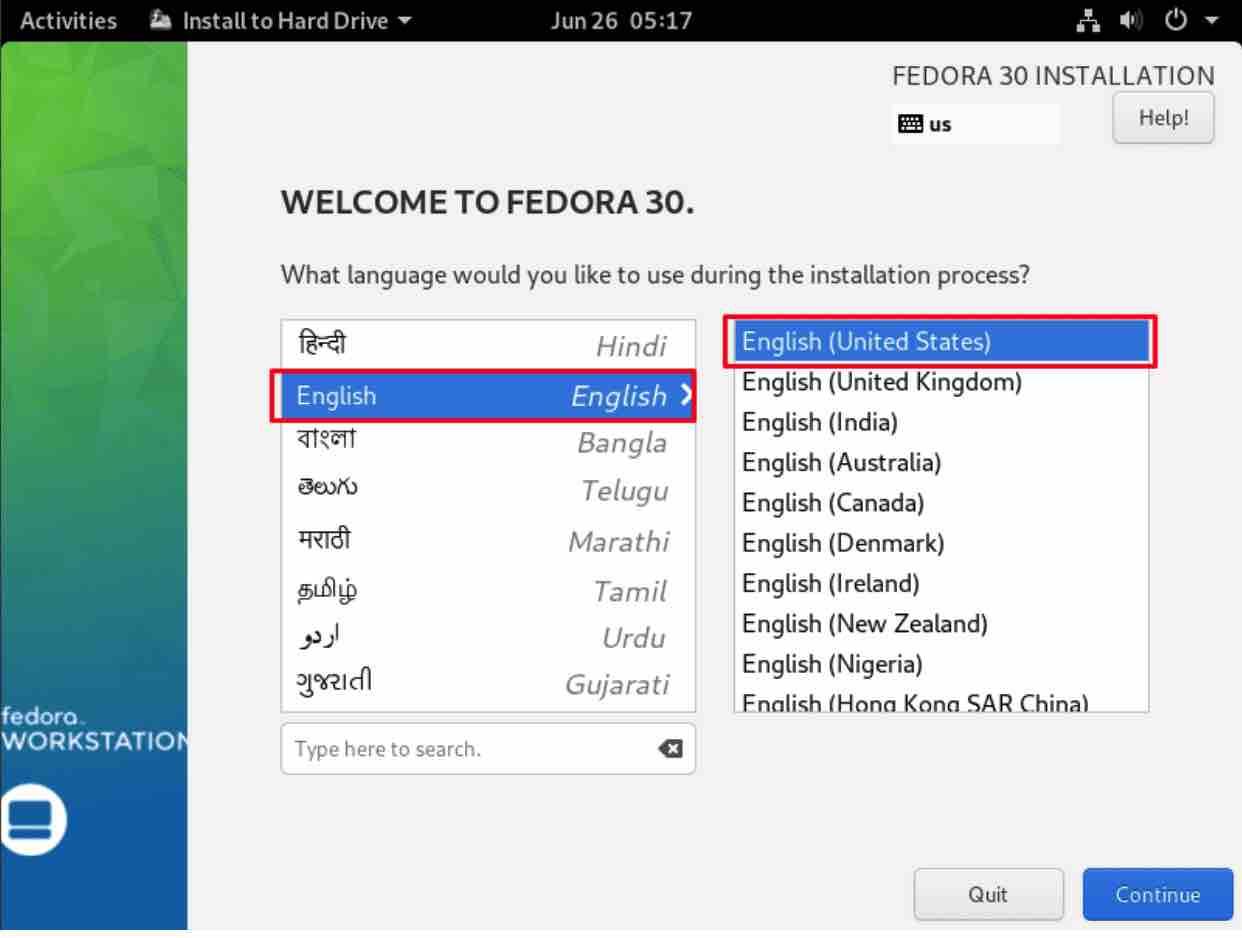Image resolution: width=1242 pixels, height=938 pixels.
Task: Choose English (Australia) locale
Action: tap(941, 462)
